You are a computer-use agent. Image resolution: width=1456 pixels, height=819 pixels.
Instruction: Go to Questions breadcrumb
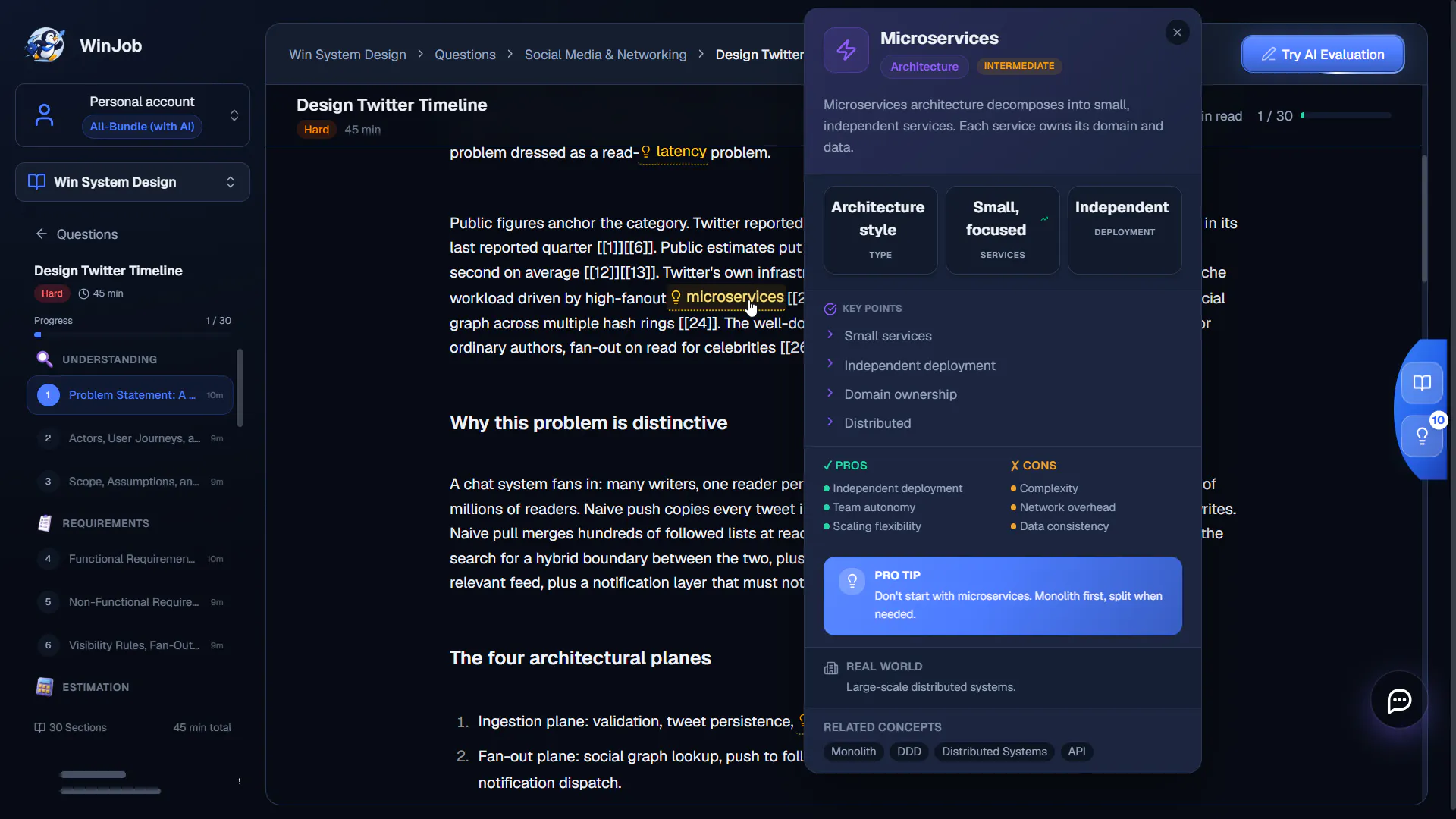pyautogui.click(x=465, y=55)
